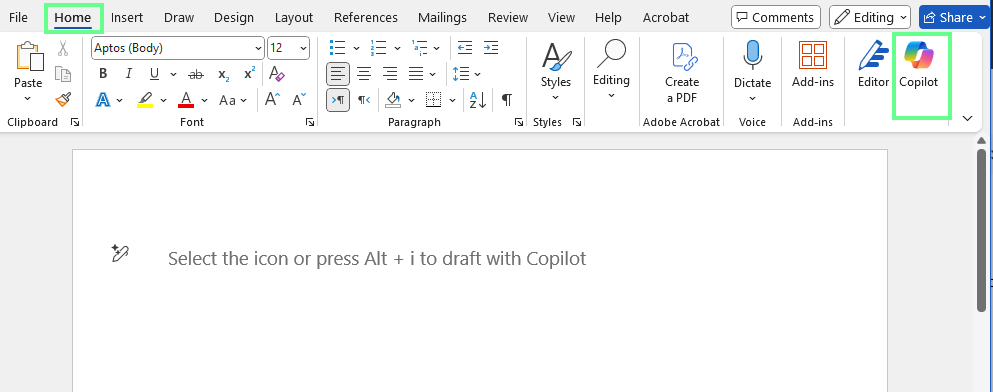
Task: Toggle align left button
Action: click(338, 74)
